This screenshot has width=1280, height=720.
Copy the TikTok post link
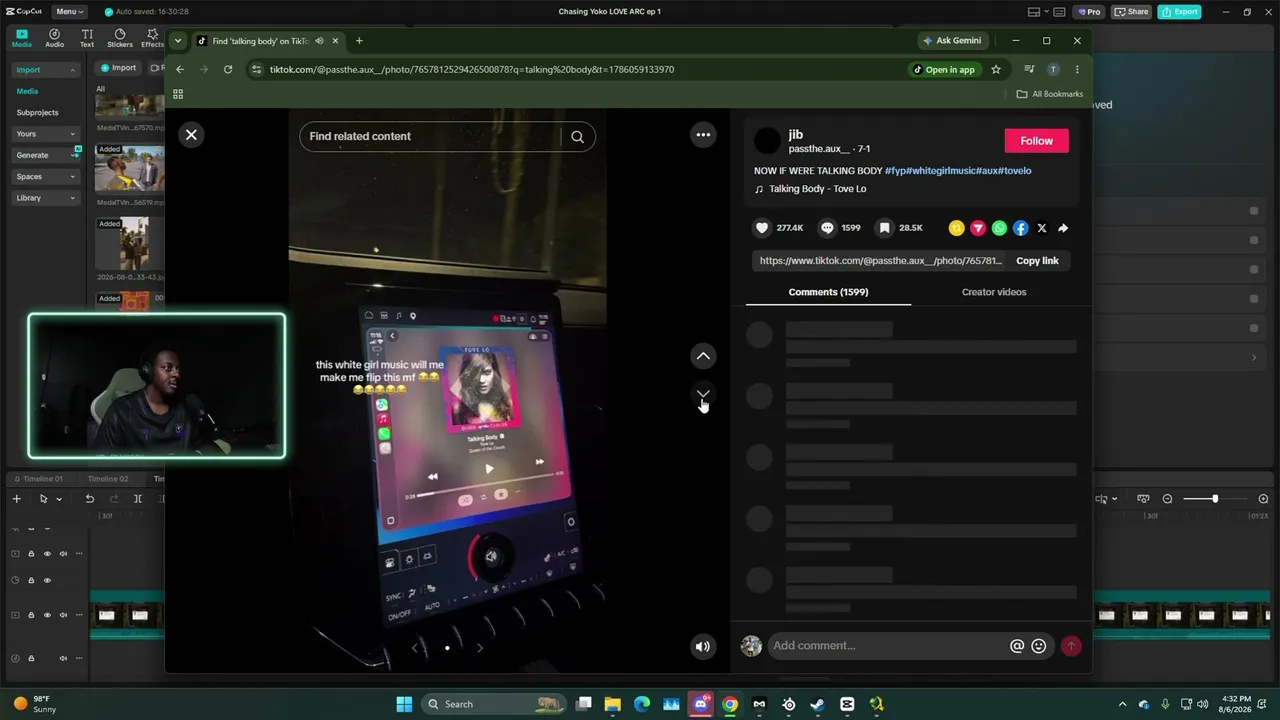click(x=1037, y=261)
